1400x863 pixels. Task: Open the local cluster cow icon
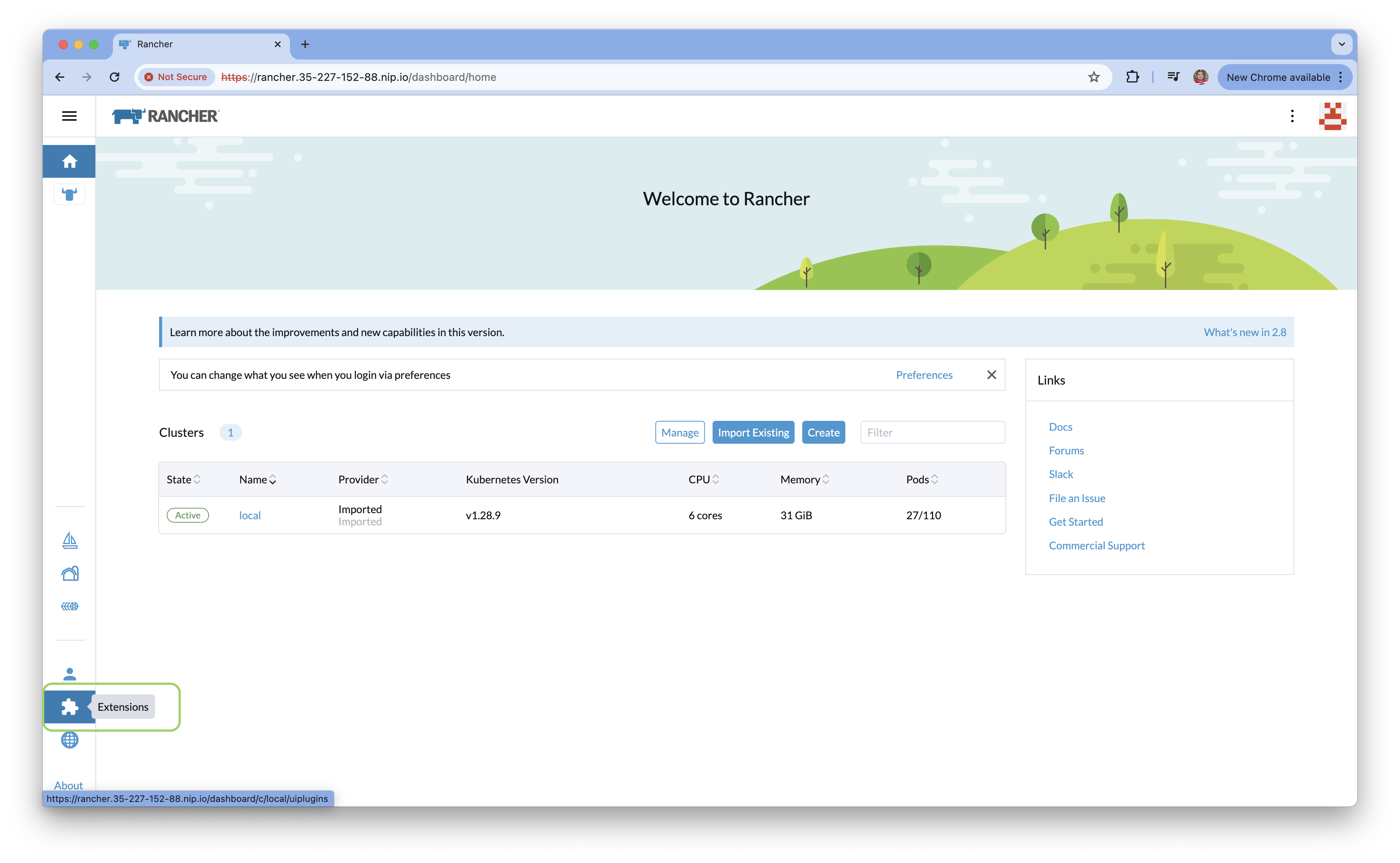(x=69, y=195)
